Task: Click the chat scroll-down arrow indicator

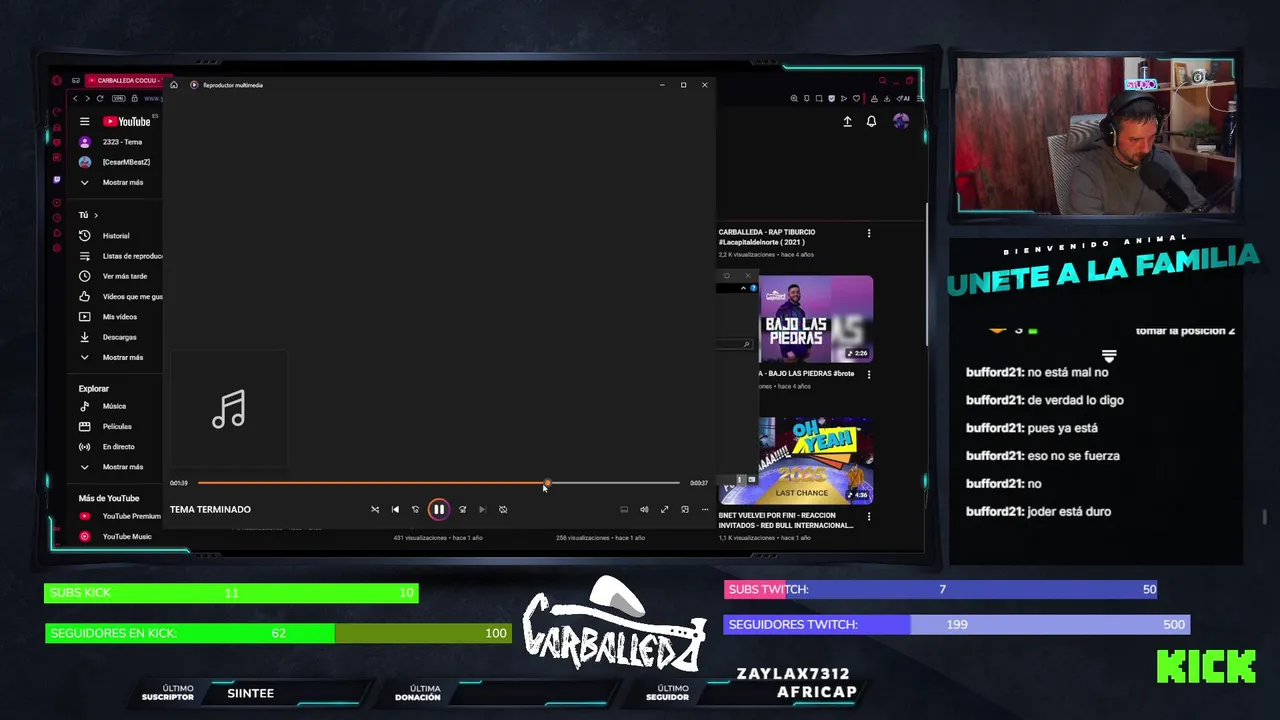Action: coord(1109,356)
